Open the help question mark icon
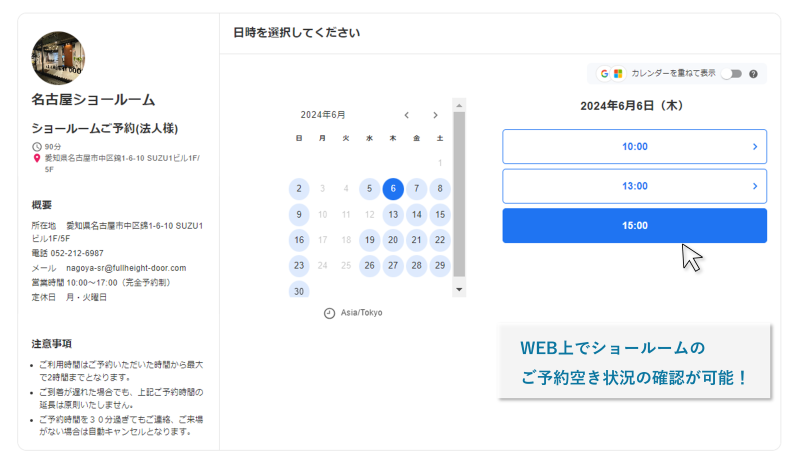 tap(753, 74)
